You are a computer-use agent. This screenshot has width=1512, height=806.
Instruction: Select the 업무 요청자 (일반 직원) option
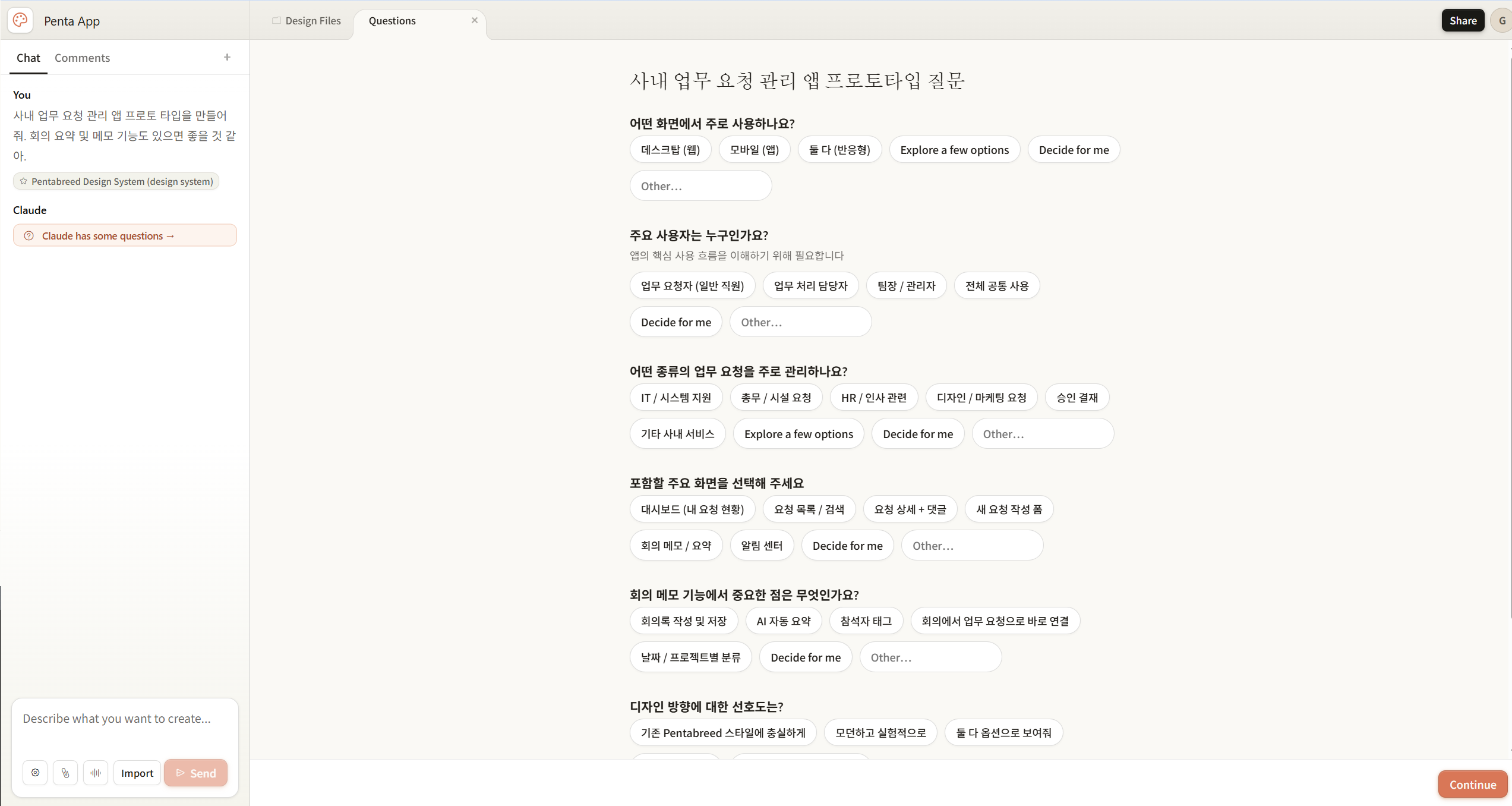(x=692, y=286)
